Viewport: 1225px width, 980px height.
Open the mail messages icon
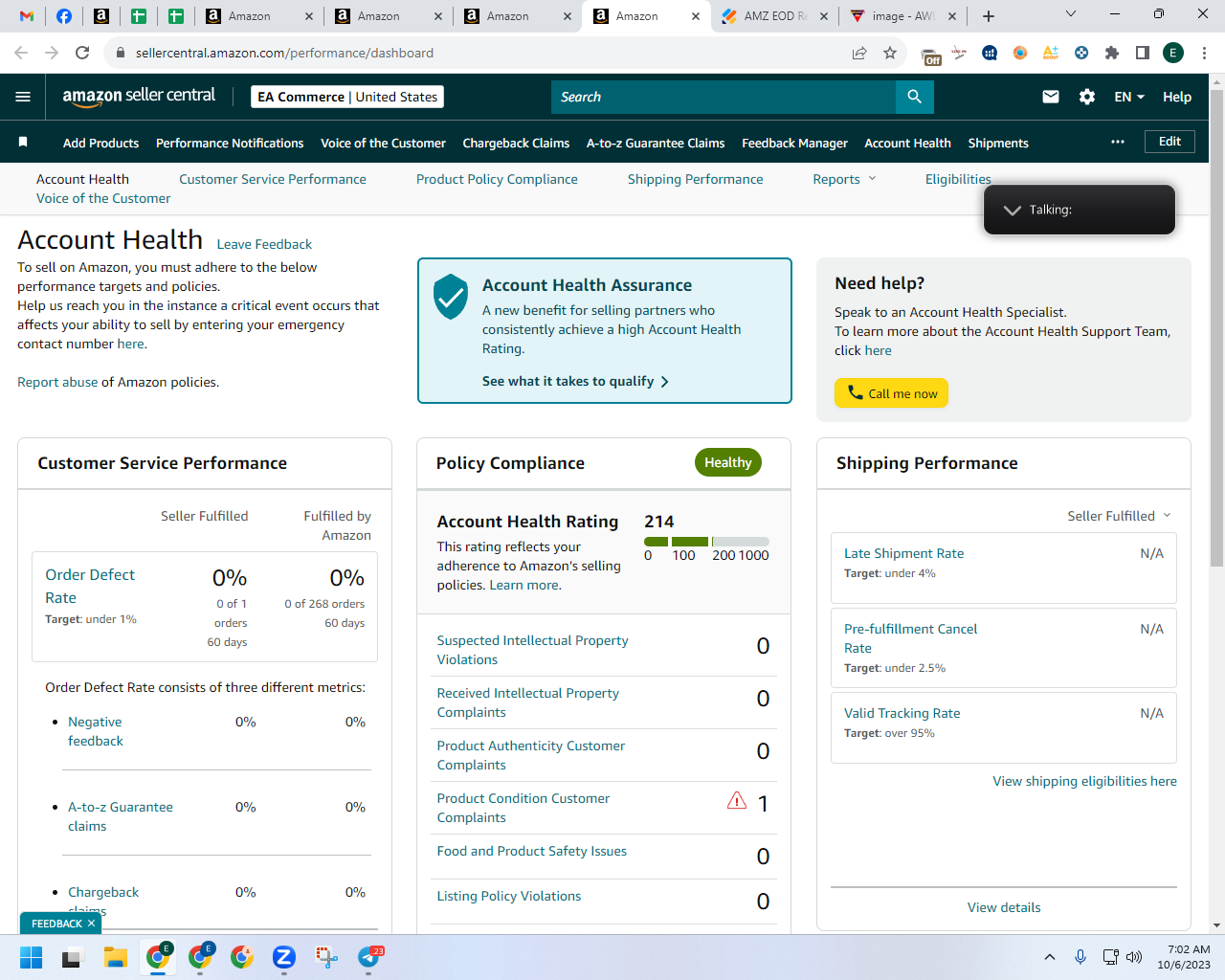point(1051,97)
